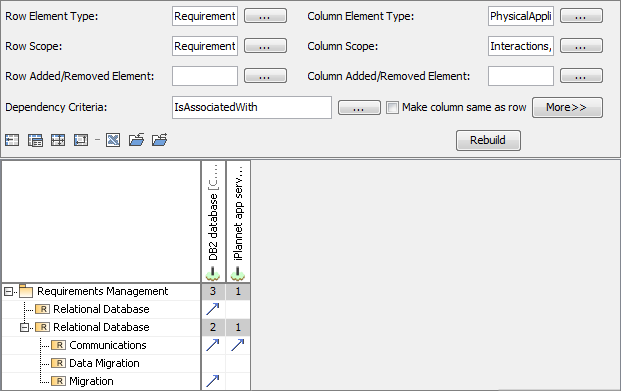Viewport: 621px width, 391px height.
Task: Open browse button for Row Element Type
Action: [265, 16]
